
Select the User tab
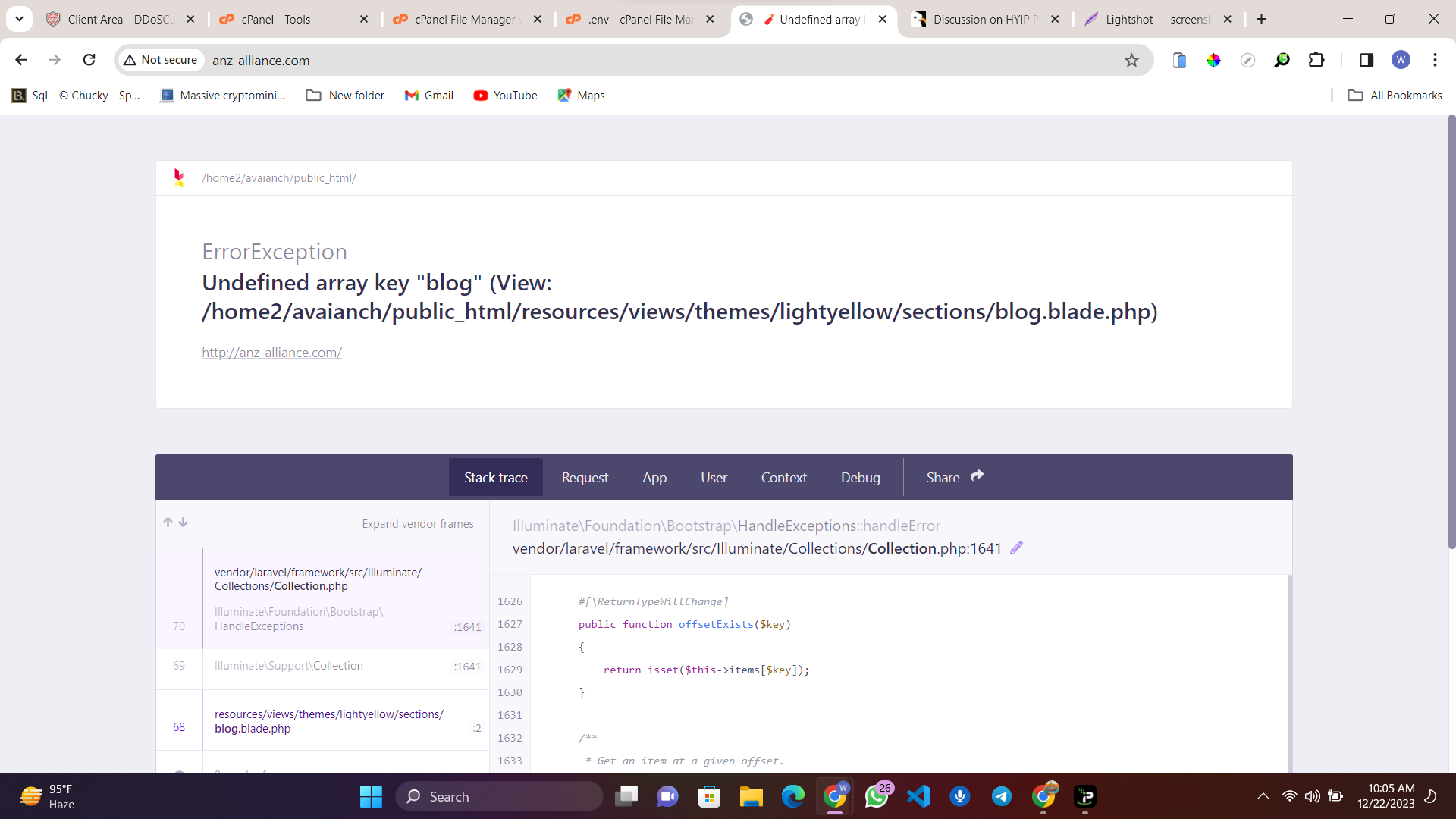[714, 477]
